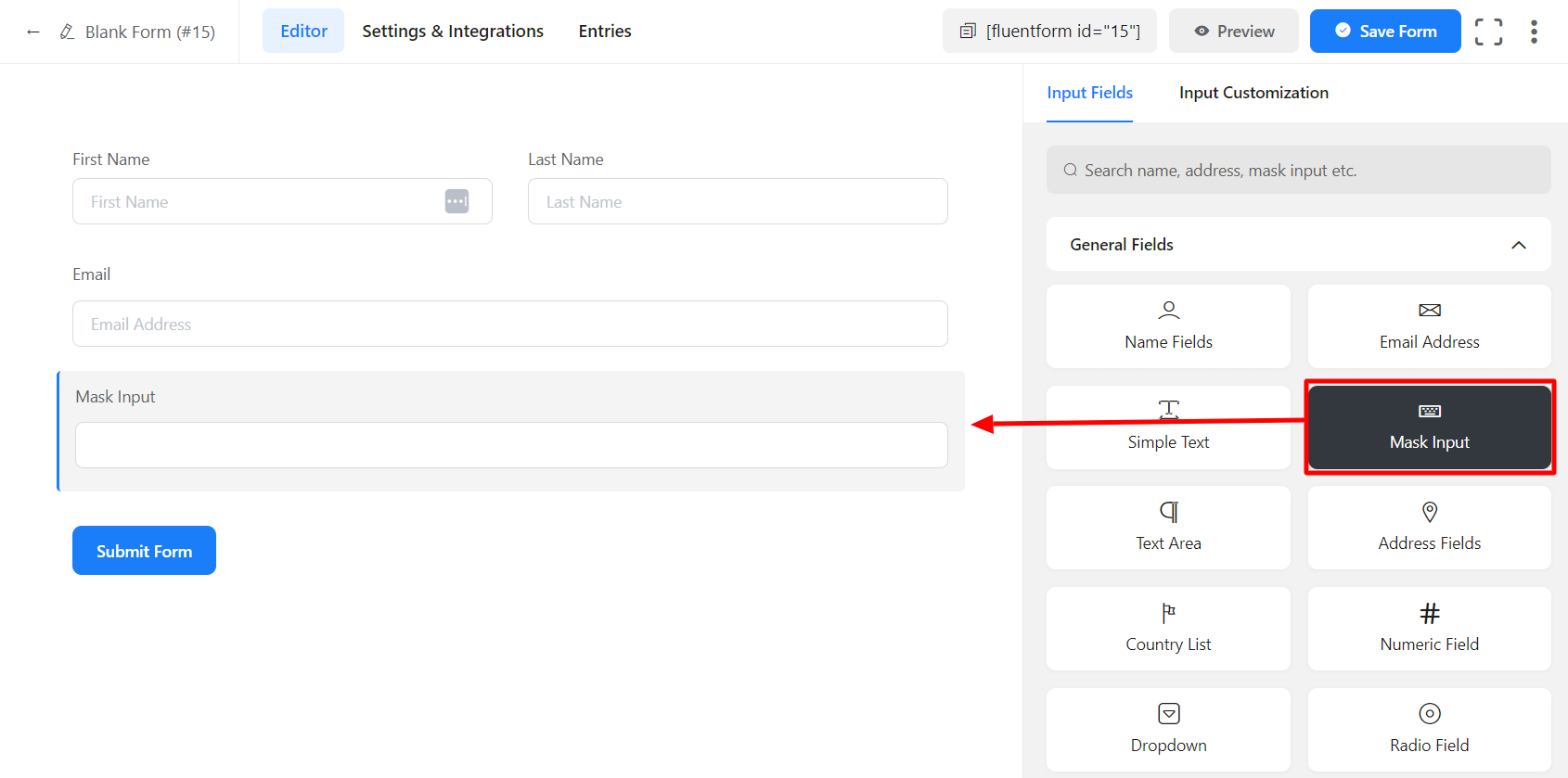
Task: Open the three-dot more options menu
Action: [1534, 32]
